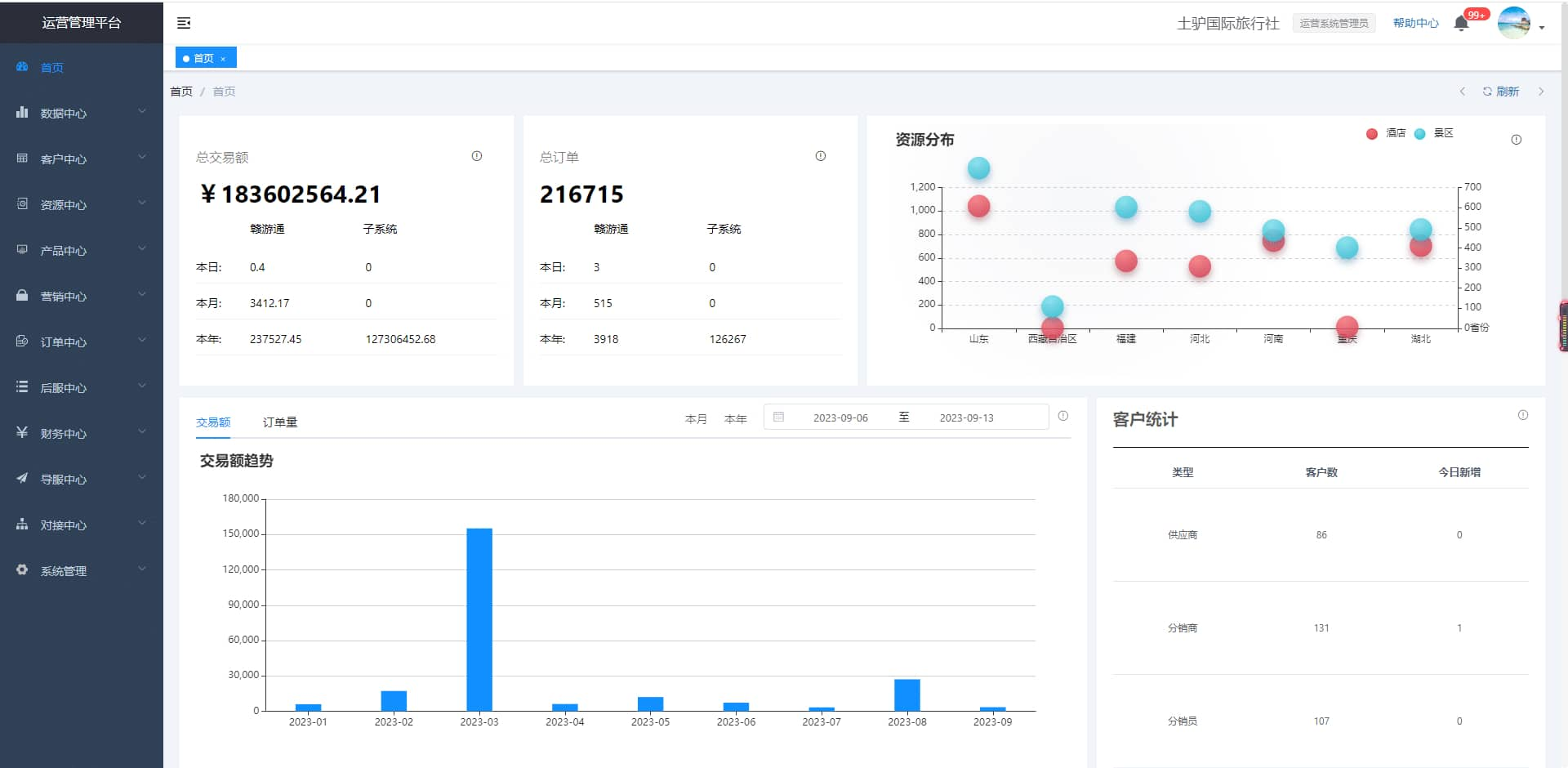This screenshot has width=1568, height=768.
Task: Close the 首页 tab with its x
Action: pos(223,59)
